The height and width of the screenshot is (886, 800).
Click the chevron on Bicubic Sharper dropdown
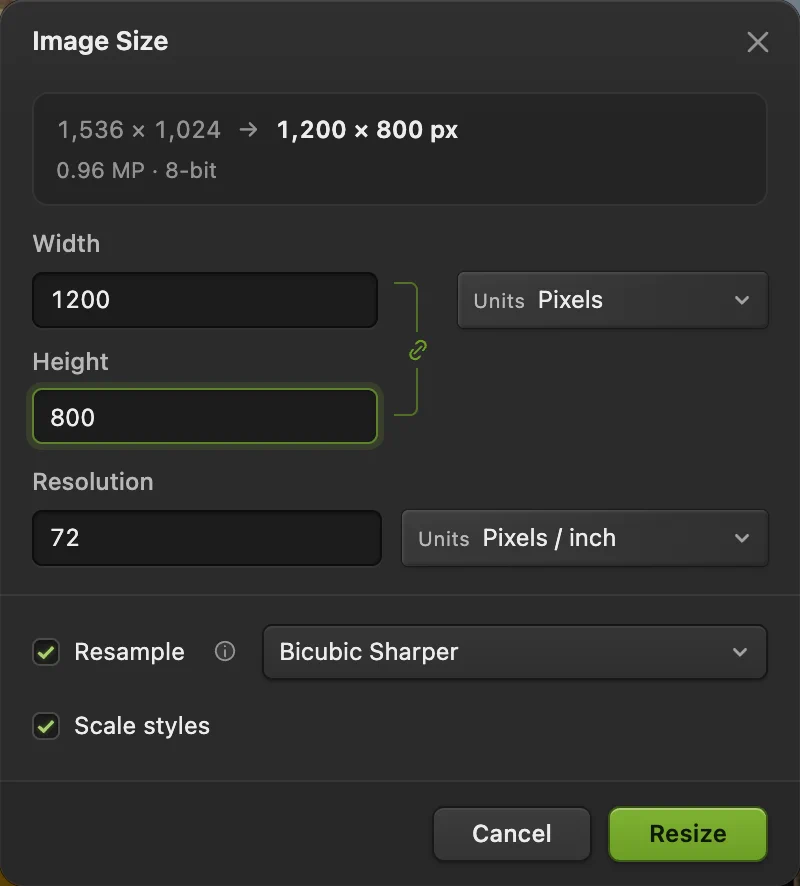(x=740, y=652)
